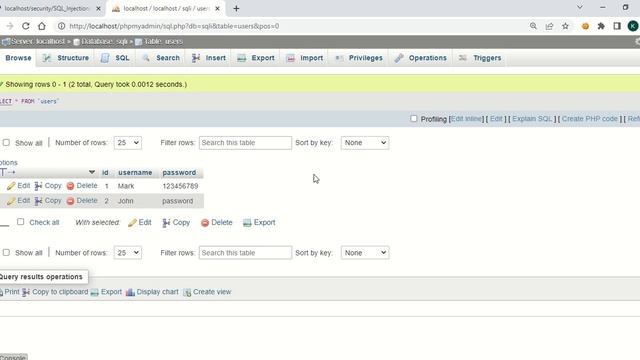640x360 pixels.
Task: Click the pencil icon in John's row
Action: [x=11, y=201]
